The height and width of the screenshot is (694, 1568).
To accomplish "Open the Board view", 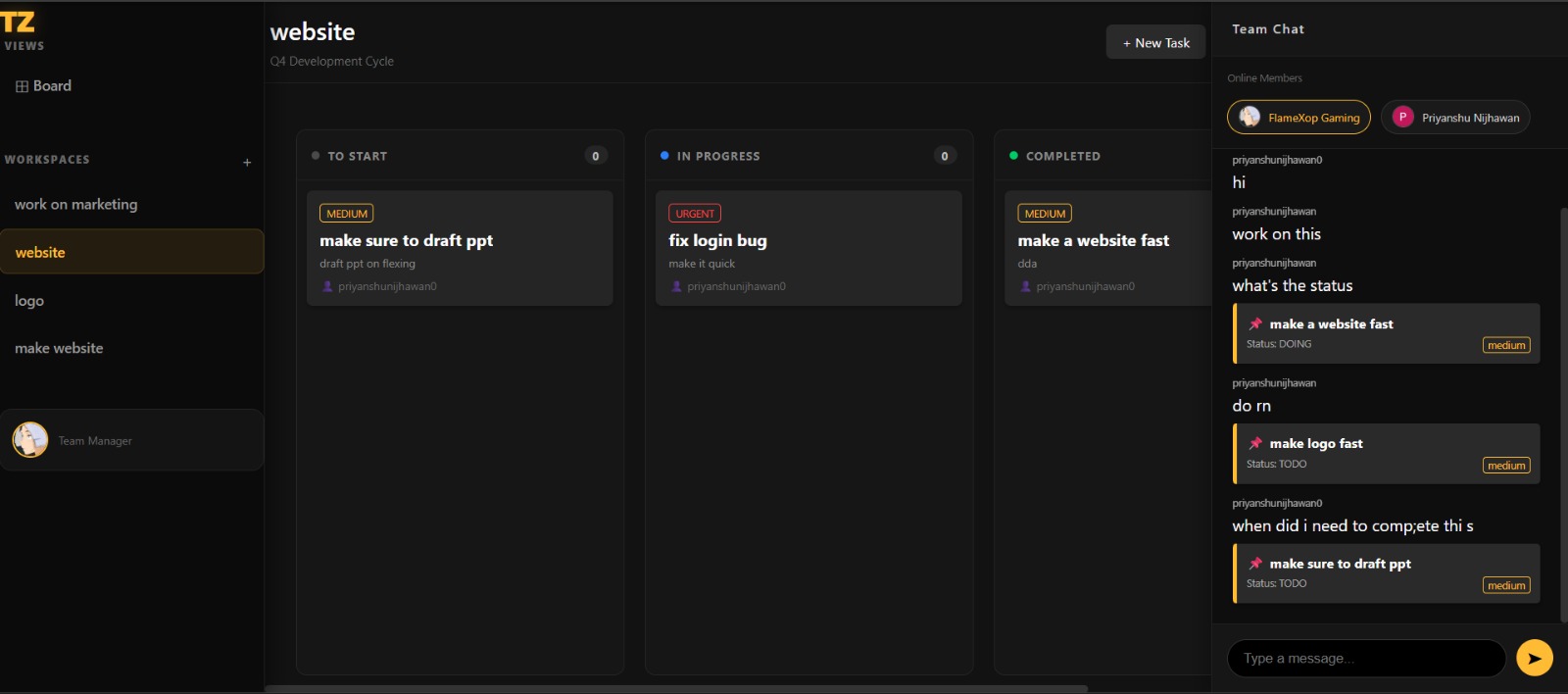I will pyautogui.click(x=44, y=86).
